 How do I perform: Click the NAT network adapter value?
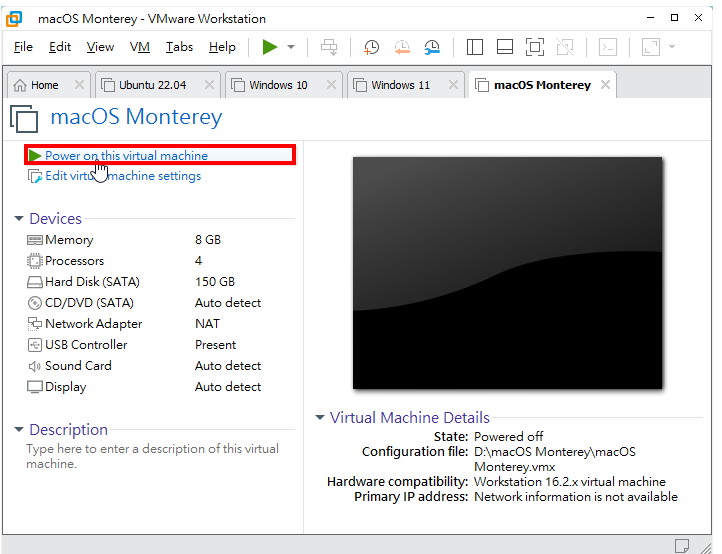point(207,324)
